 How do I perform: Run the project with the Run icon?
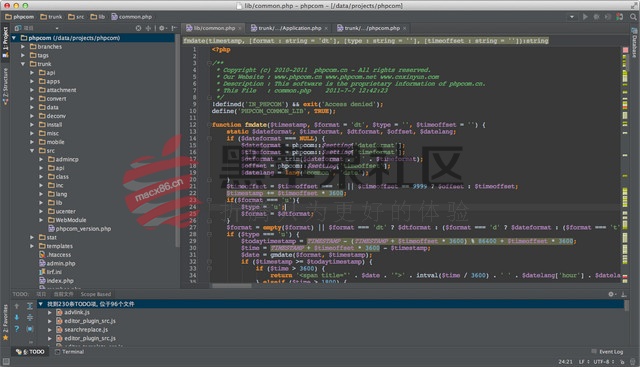[585, 17]
